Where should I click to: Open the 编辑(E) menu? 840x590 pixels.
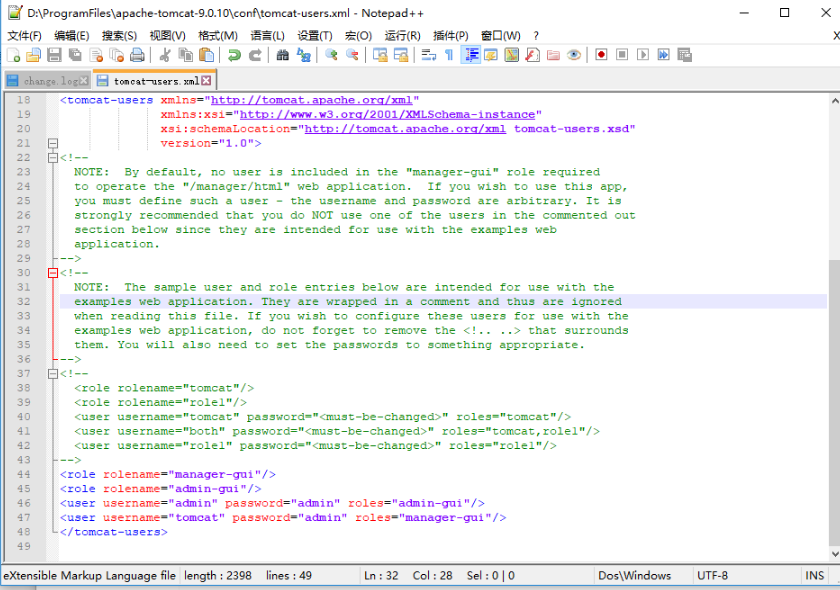pyautogui.click(x=71, y=35)
